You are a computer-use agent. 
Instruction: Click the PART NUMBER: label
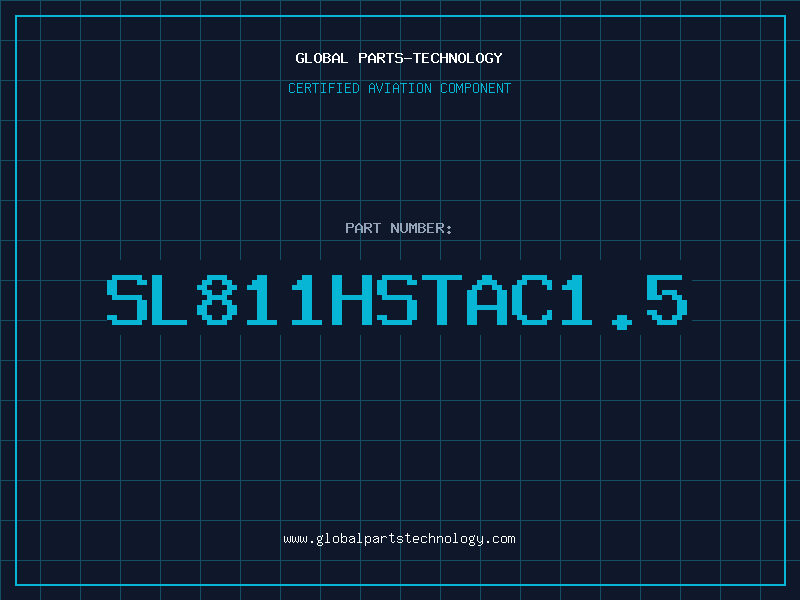[x=399, y=228]
